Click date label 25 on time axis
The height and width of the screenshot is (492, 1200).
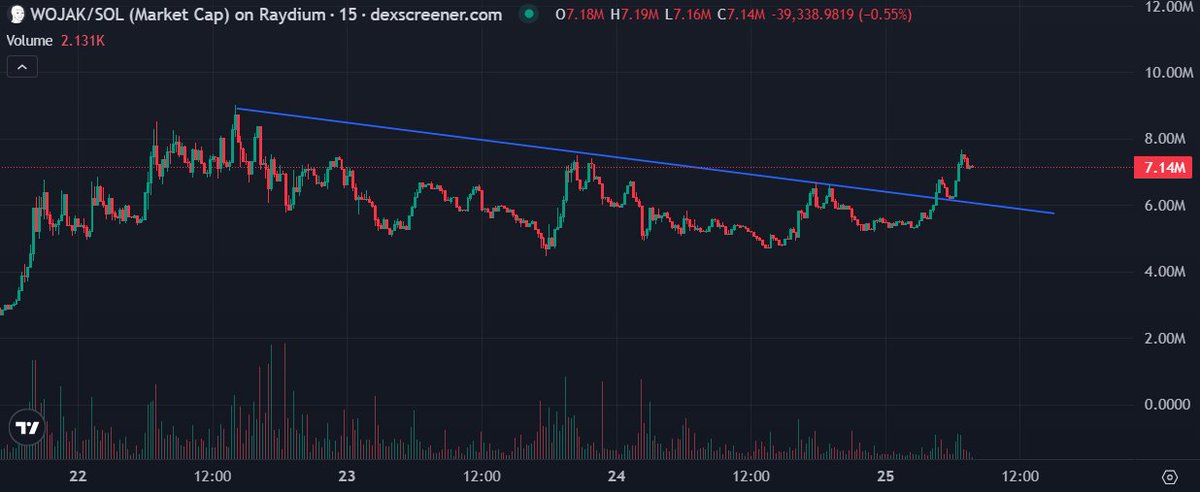[886, 476]
